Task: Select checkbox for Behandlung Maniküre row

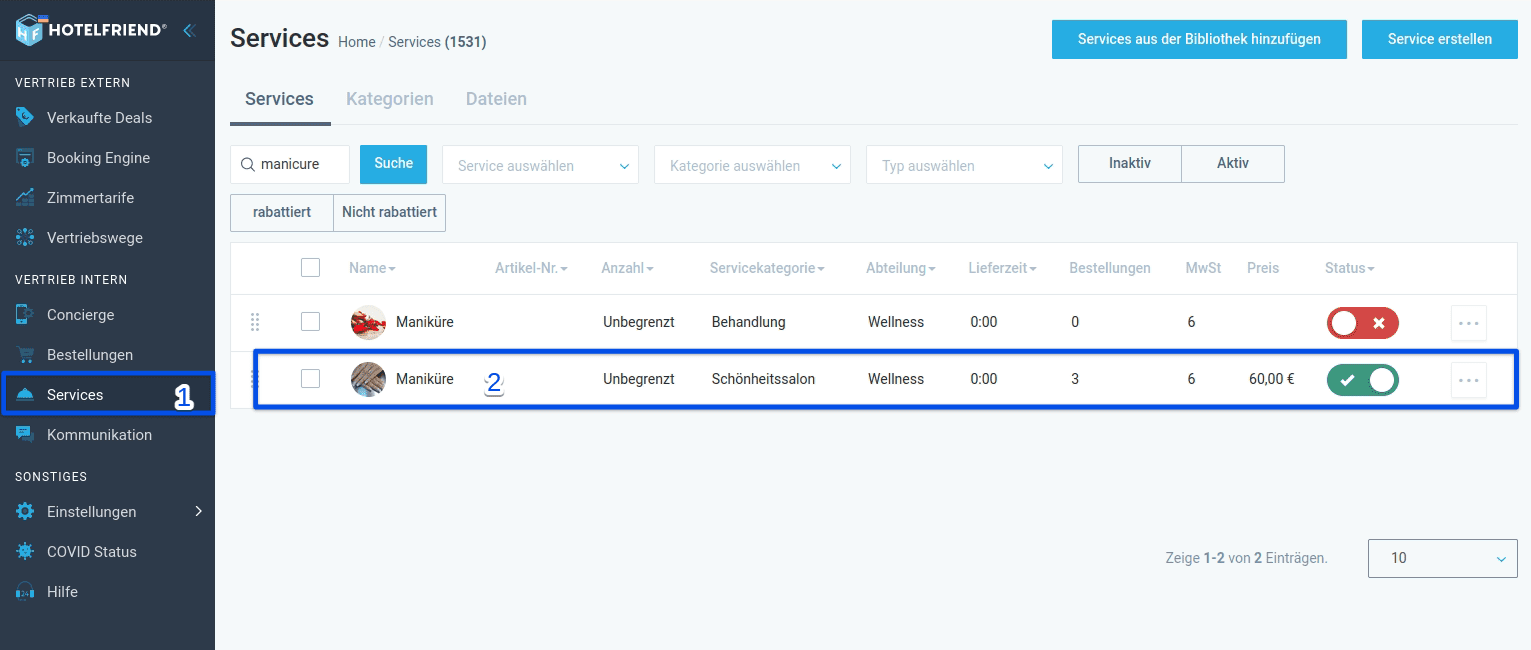Action: 310,321
